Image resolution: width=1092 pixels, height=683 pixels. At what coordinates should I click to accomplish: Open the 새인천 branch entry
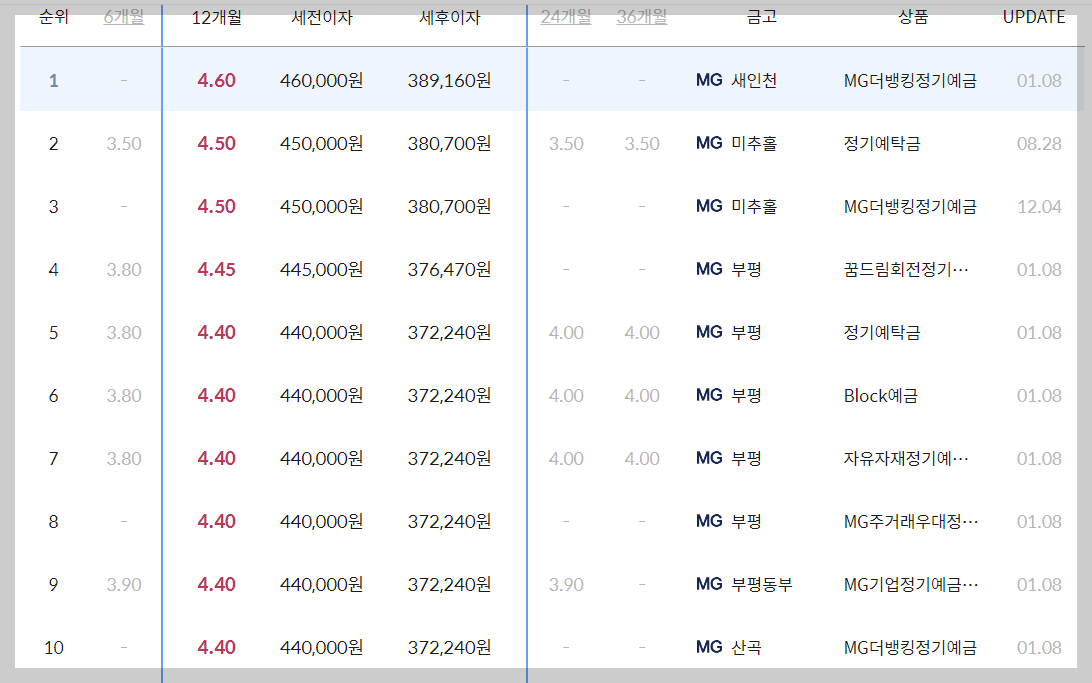coord(754,81)
